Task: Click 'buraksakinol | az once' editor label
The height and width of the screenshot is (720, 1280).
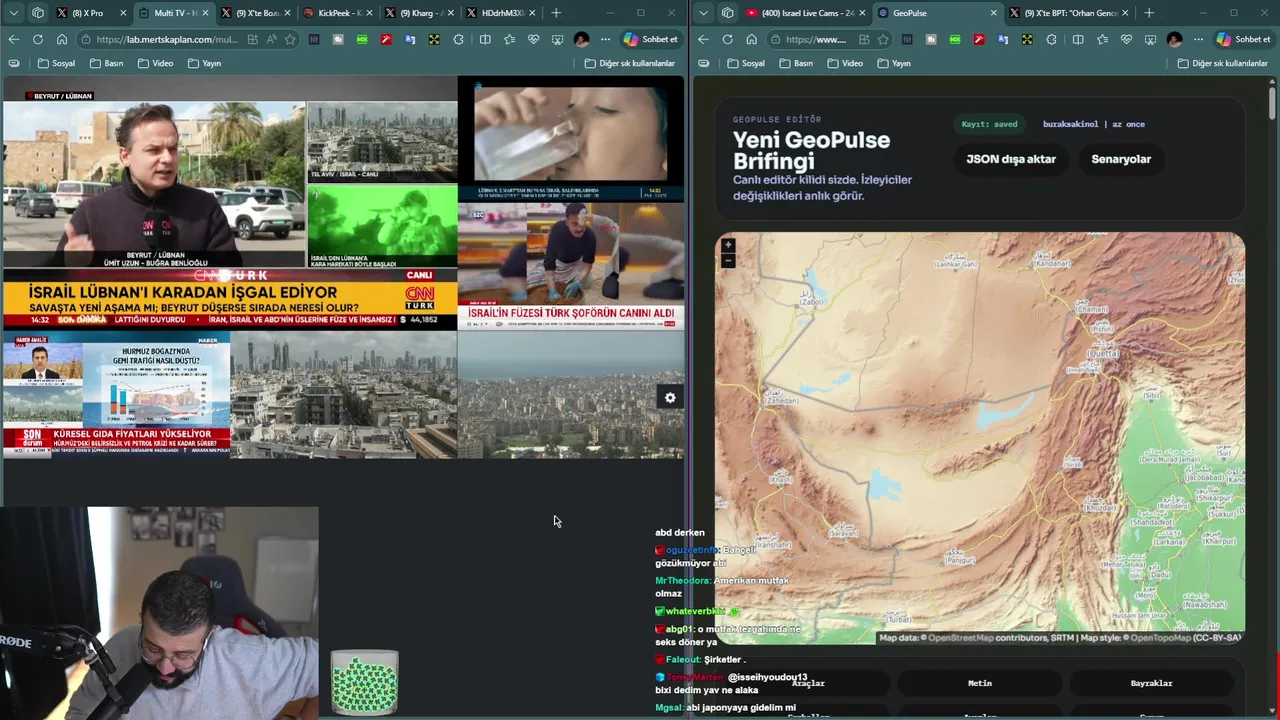Action: 1094,124
